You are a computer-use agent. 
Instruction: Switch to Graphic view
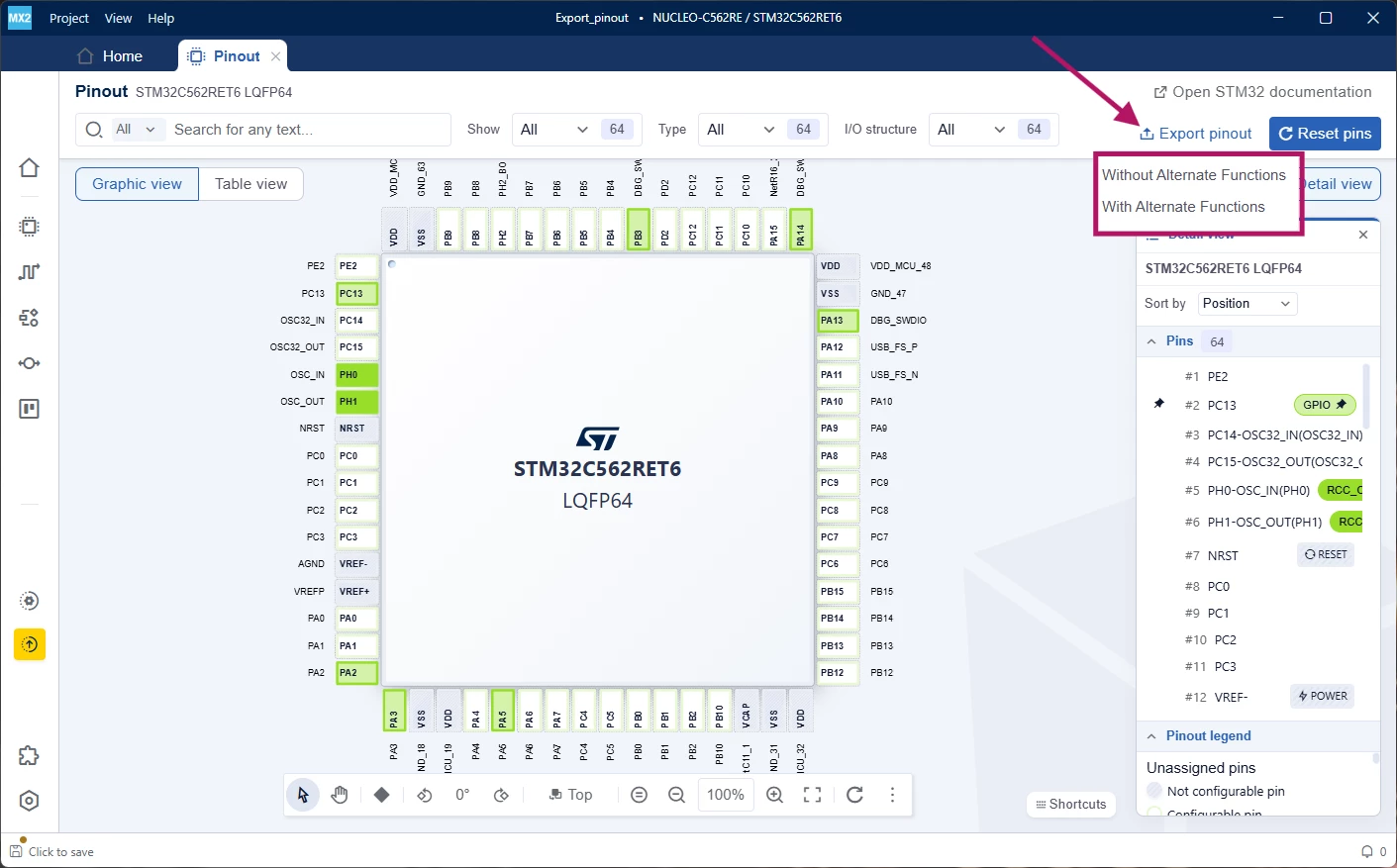coord(137,184)
